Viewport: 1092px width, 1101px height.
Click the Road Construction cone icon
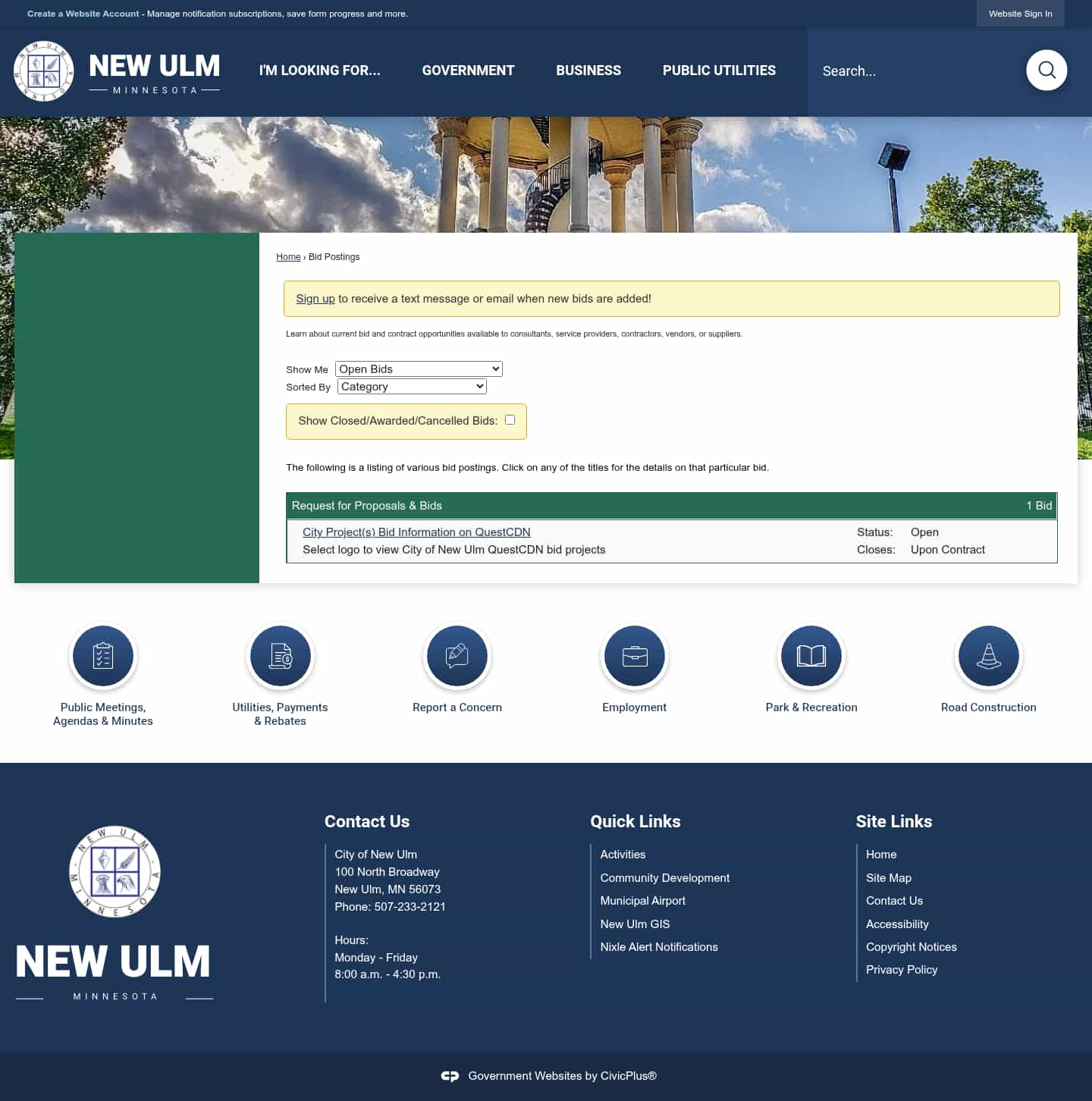pyautogui.click(x=988, y=656)
